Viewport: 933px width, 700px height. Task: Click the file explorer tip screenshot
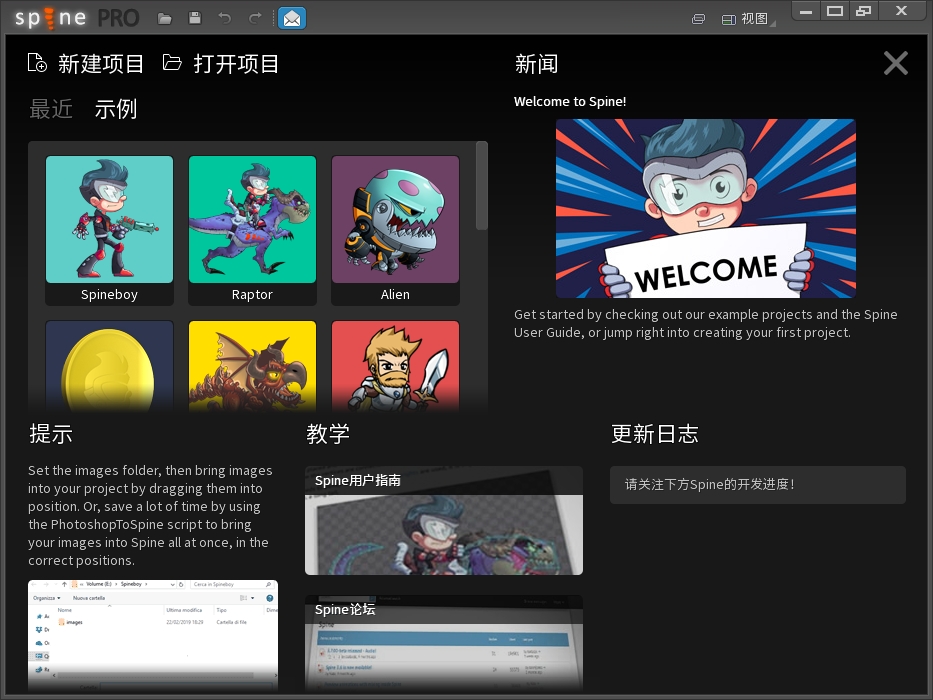153,635
